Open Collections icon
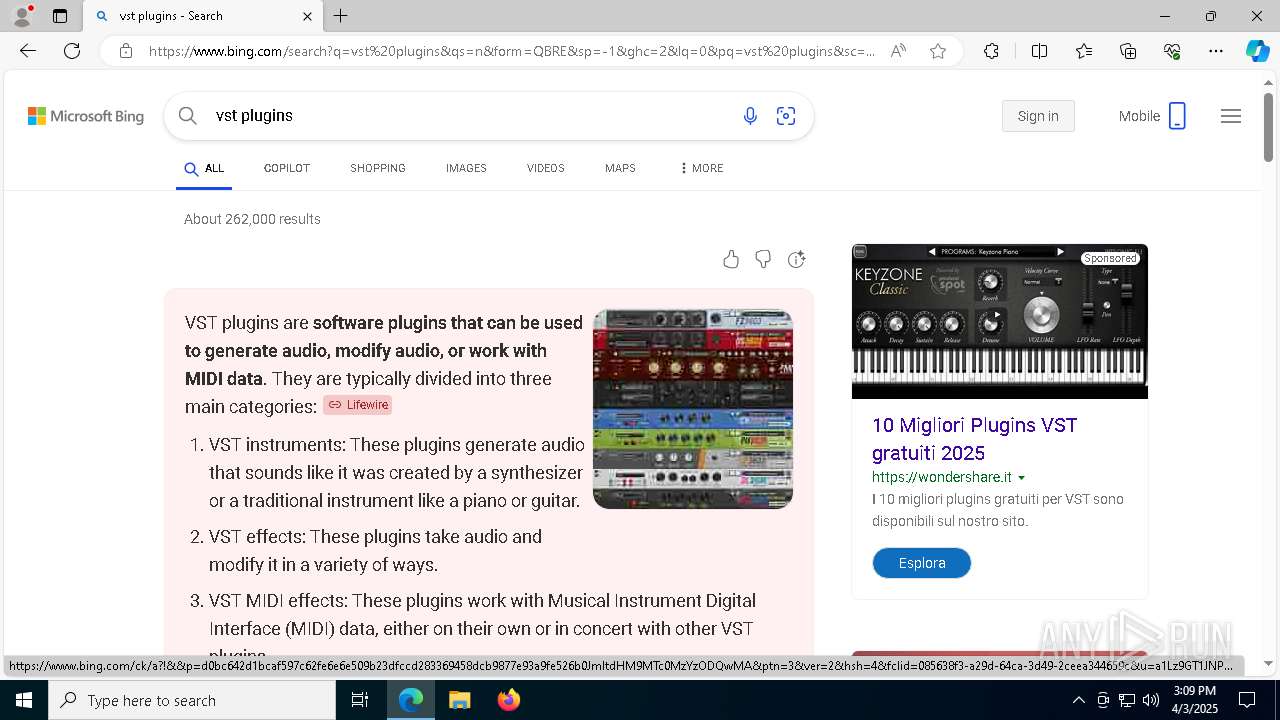1280x720 pixels. pyautogui.click(x=1128, y=51)
